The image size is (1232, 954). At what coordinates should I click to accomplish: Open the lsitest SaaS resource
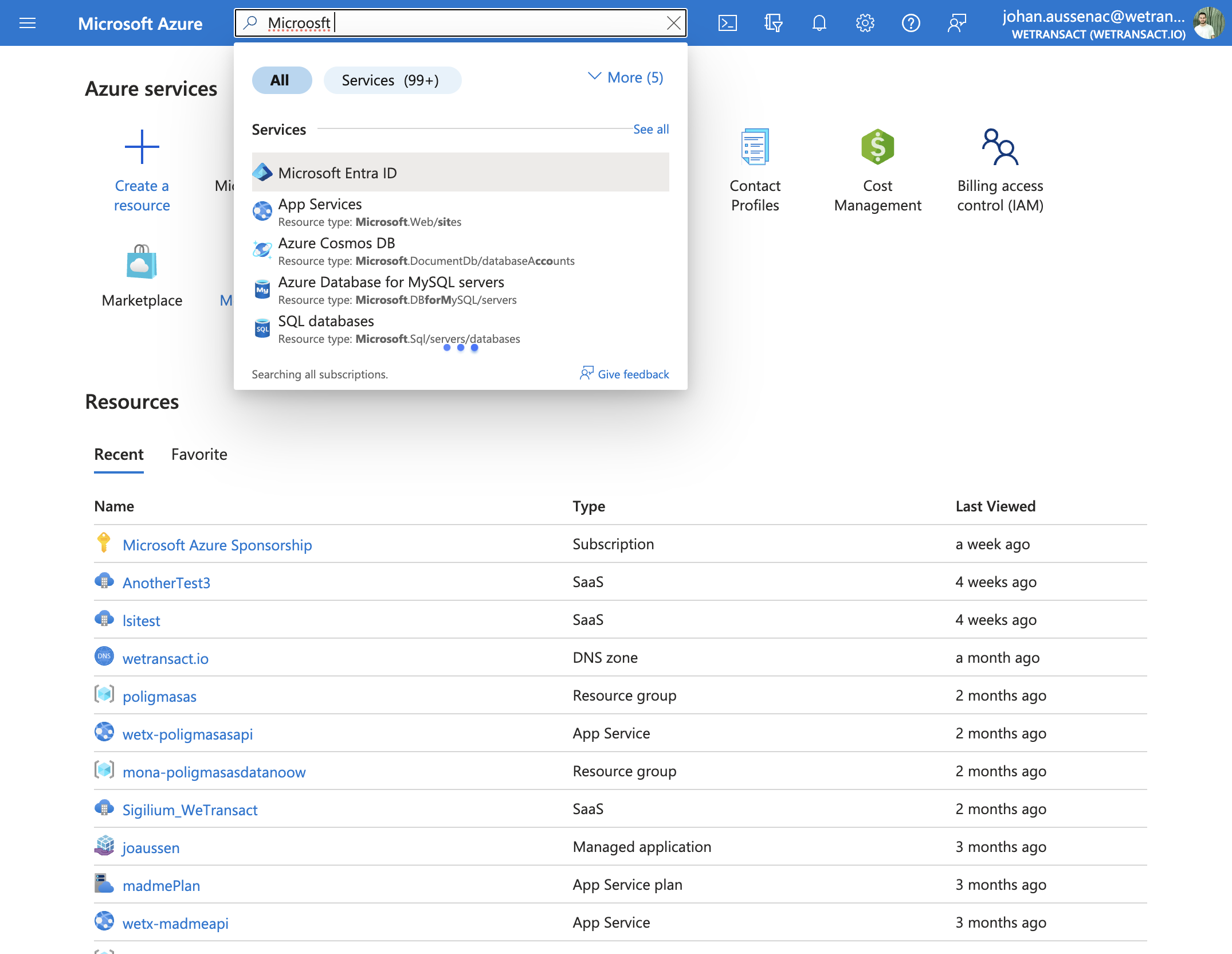click(x=141, y=620)
